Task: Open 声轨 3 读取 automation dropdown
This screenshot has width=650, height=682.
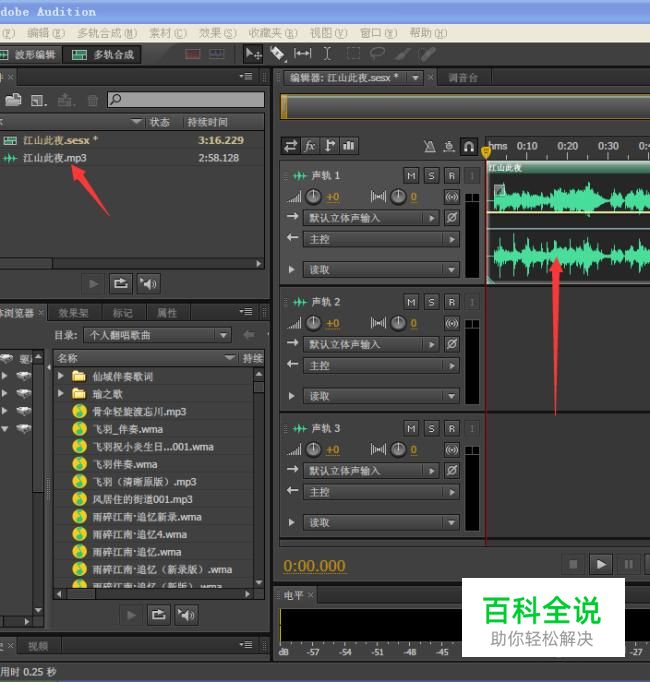Action: pos(381,523)
